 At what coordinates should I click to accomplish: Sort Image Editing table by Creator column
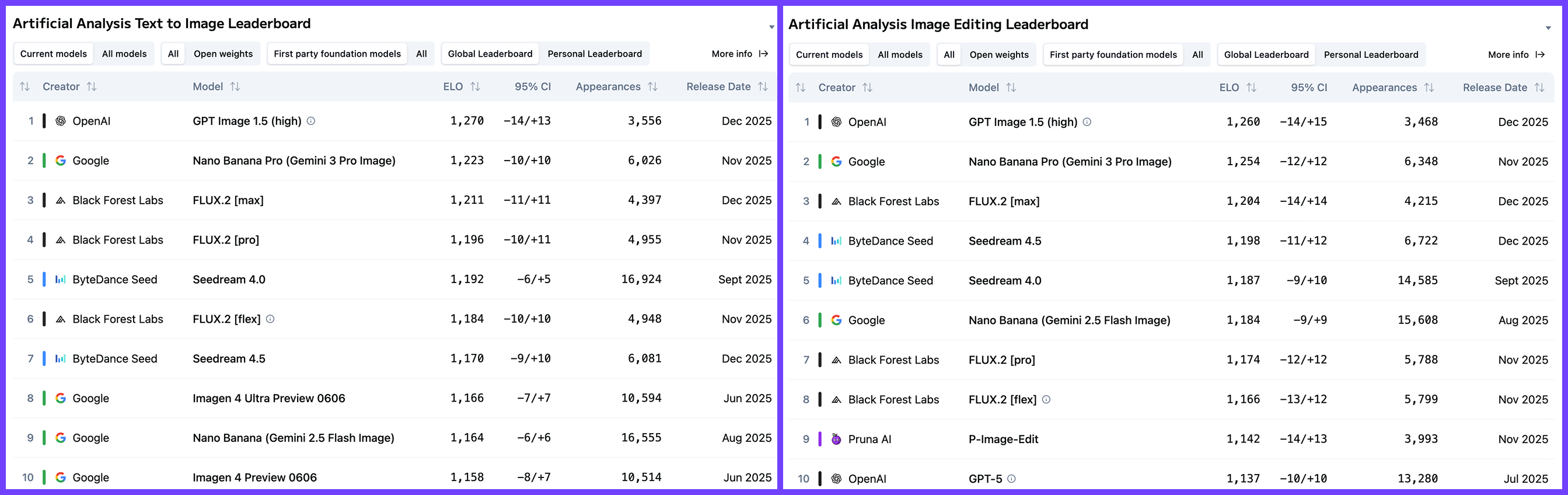pyautogui.click(x=867, y=88)
